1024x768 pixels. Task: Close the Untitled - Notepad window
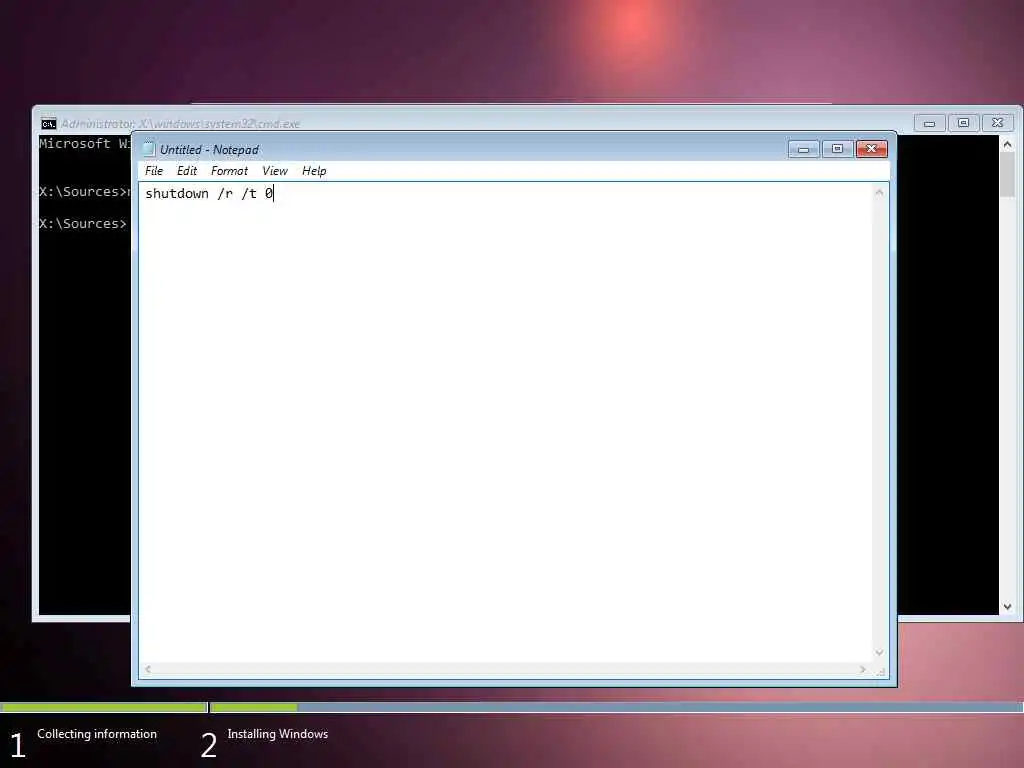(871, 150)
